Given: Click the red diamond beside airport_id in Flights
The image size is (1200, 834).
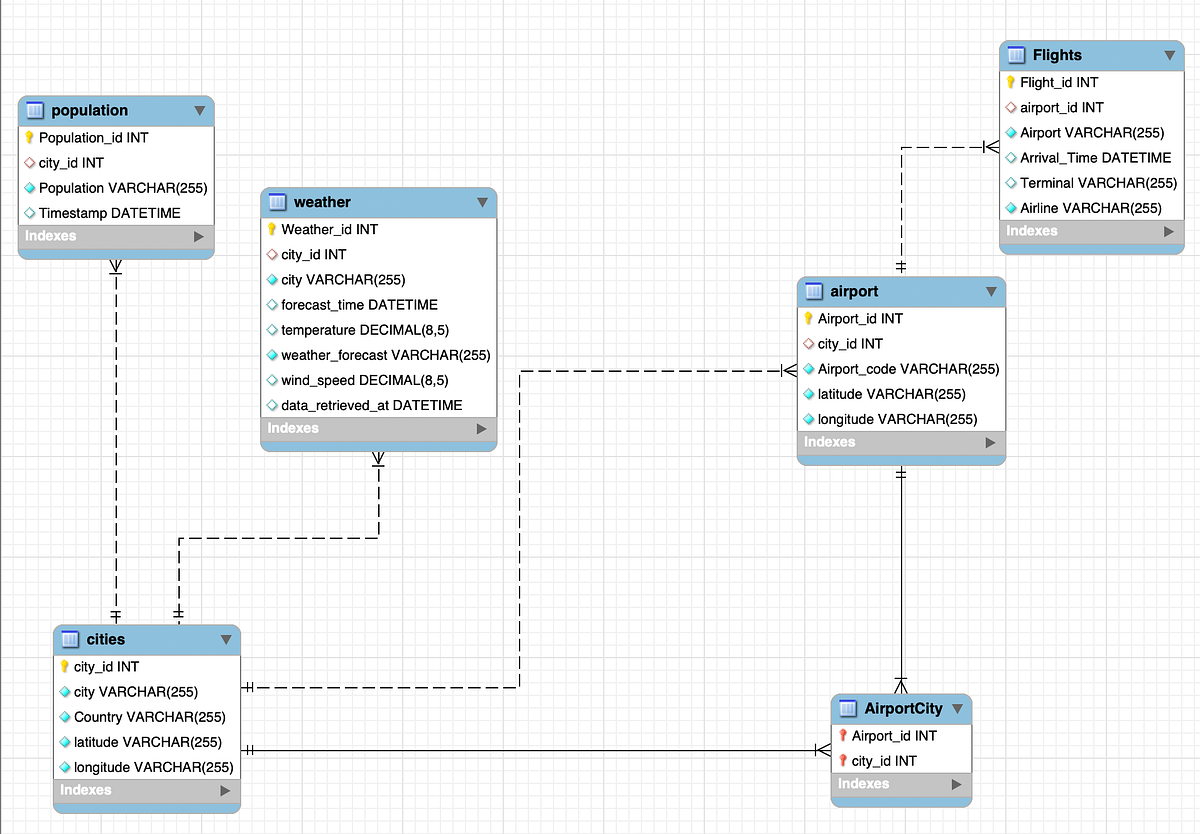Looking at the screenshot, I should click(x=1009, y=107).
